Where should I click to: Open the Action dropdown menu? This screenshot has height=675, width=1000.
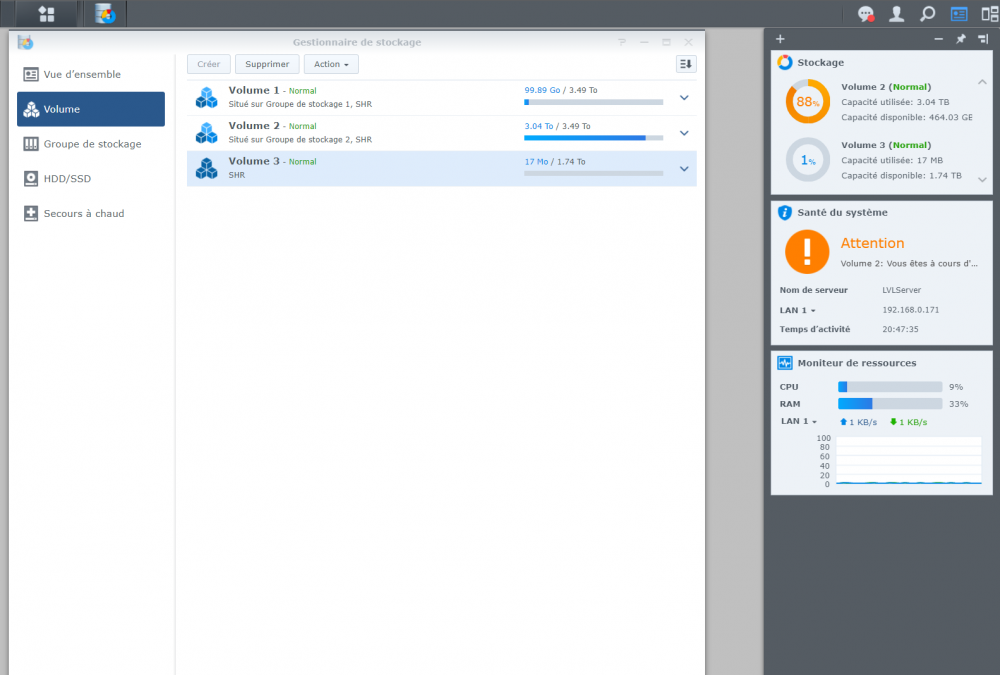pos(331,64)
